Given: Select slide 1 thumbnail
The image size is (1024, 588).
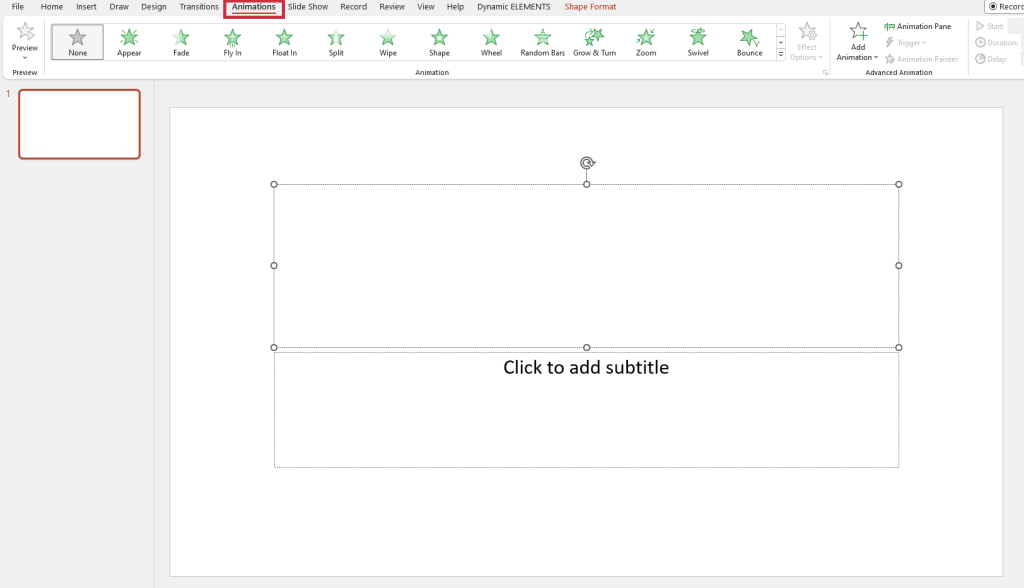Looking at the screenshot, I should tap(79, 124).
